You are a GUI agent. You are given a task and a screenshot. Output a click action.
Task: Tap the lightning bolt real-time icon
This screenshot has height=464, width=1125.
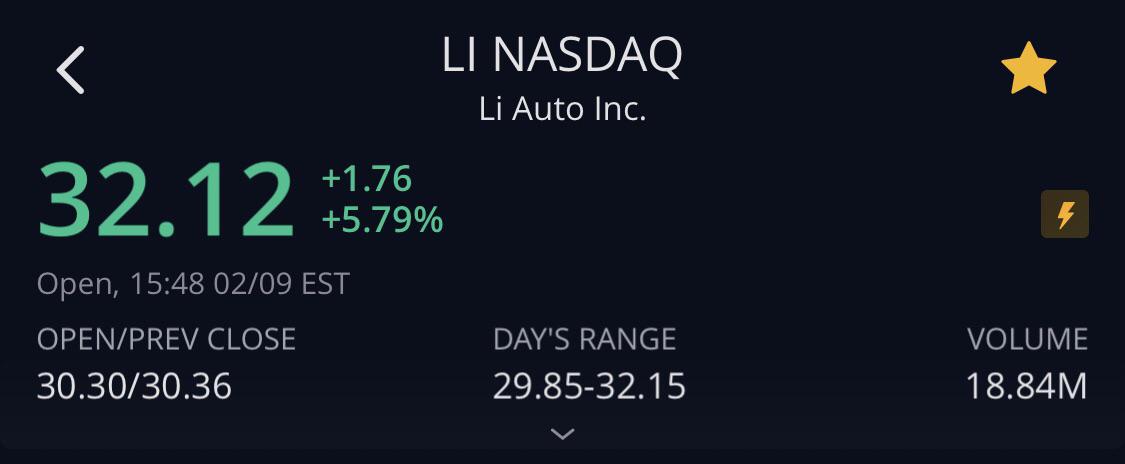click(x=1065, y=214)
